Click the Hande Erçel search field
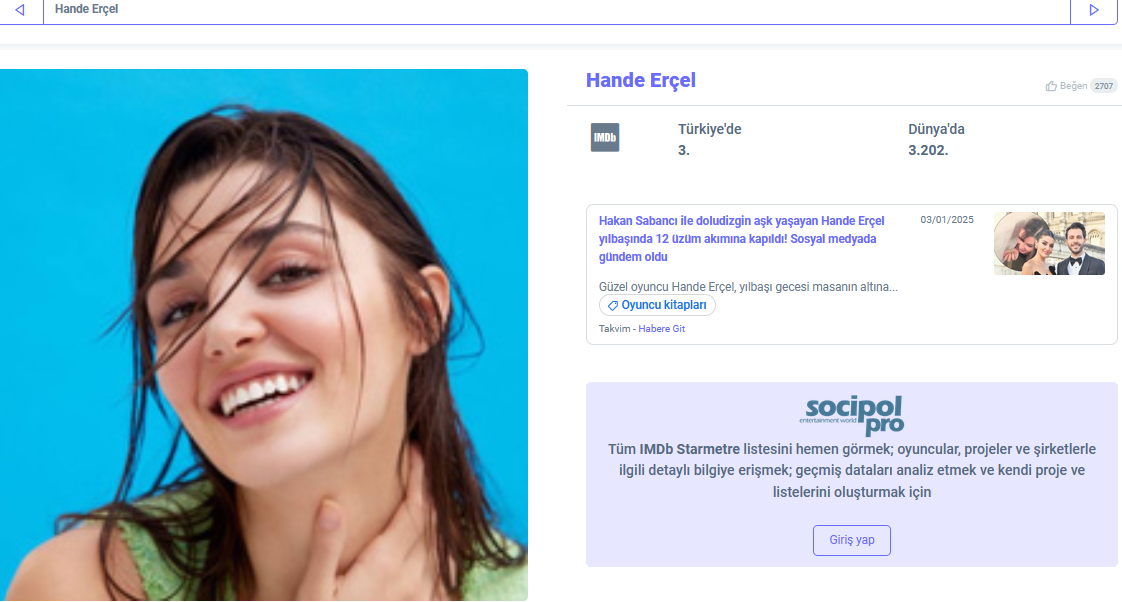Screen dimensions: 1122x602 coord(557,10)
